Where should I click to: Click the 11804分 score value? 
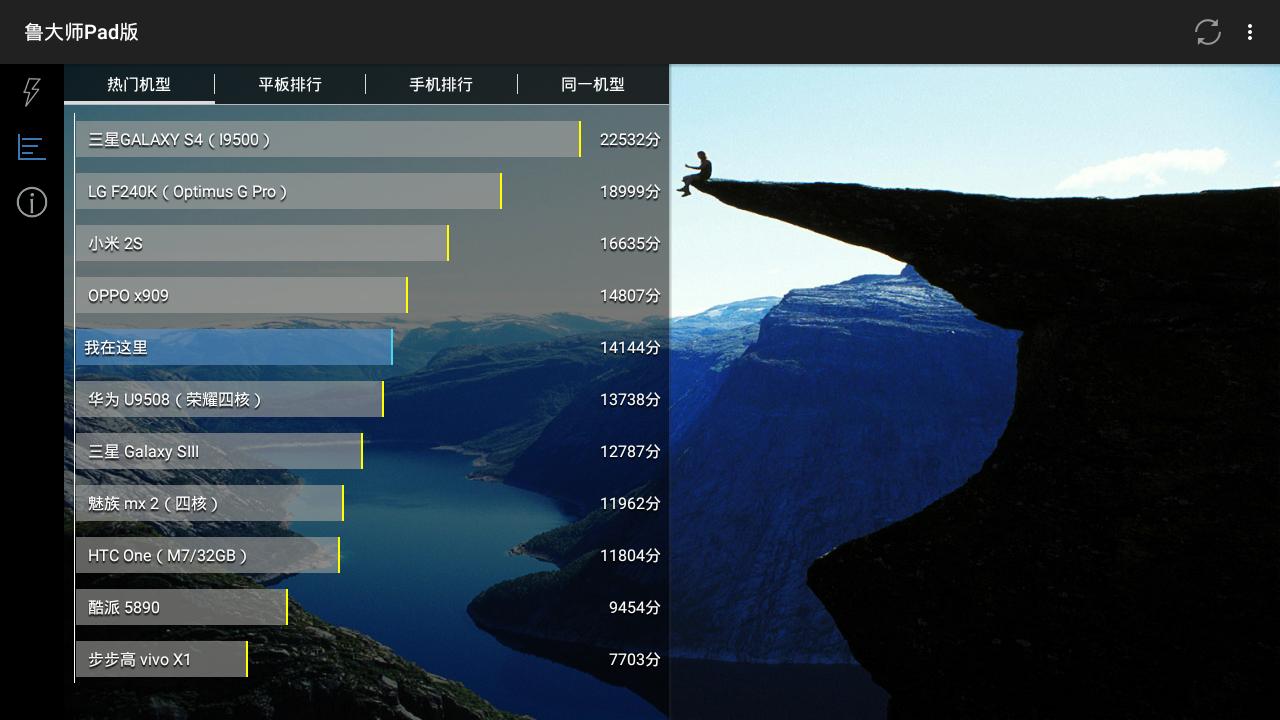pyautogui.click(x=630, y=556)
